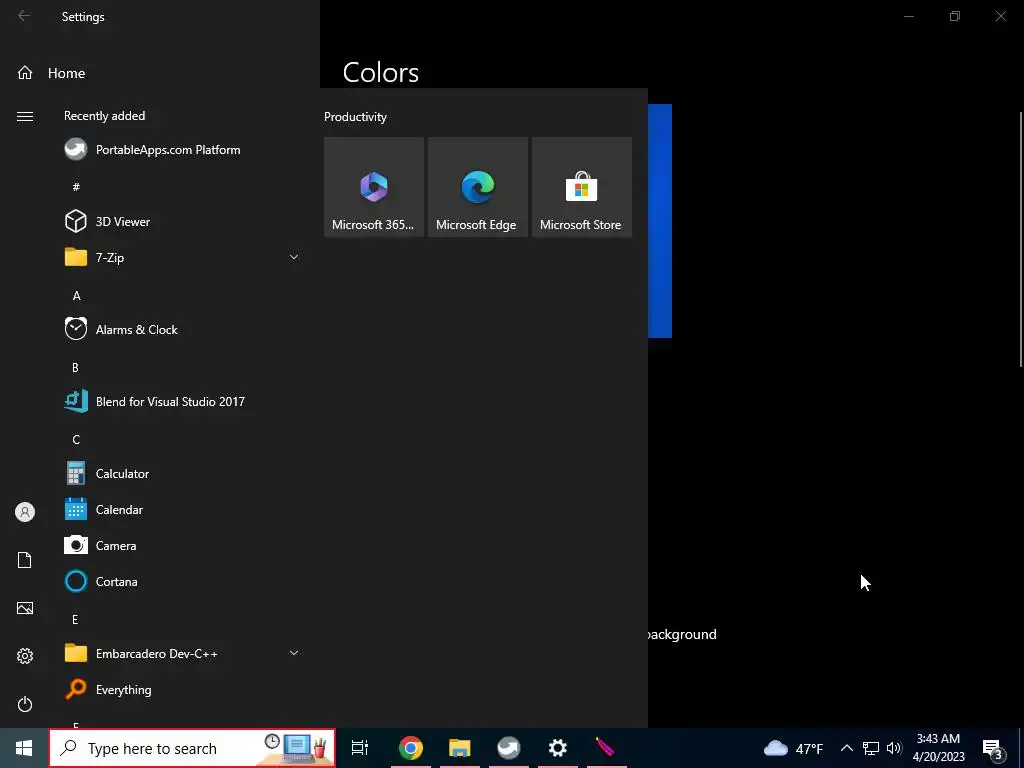The width and height of the screenshot is (1024, 768).
Task: Click the Recently added header
Action: (104, 116)
